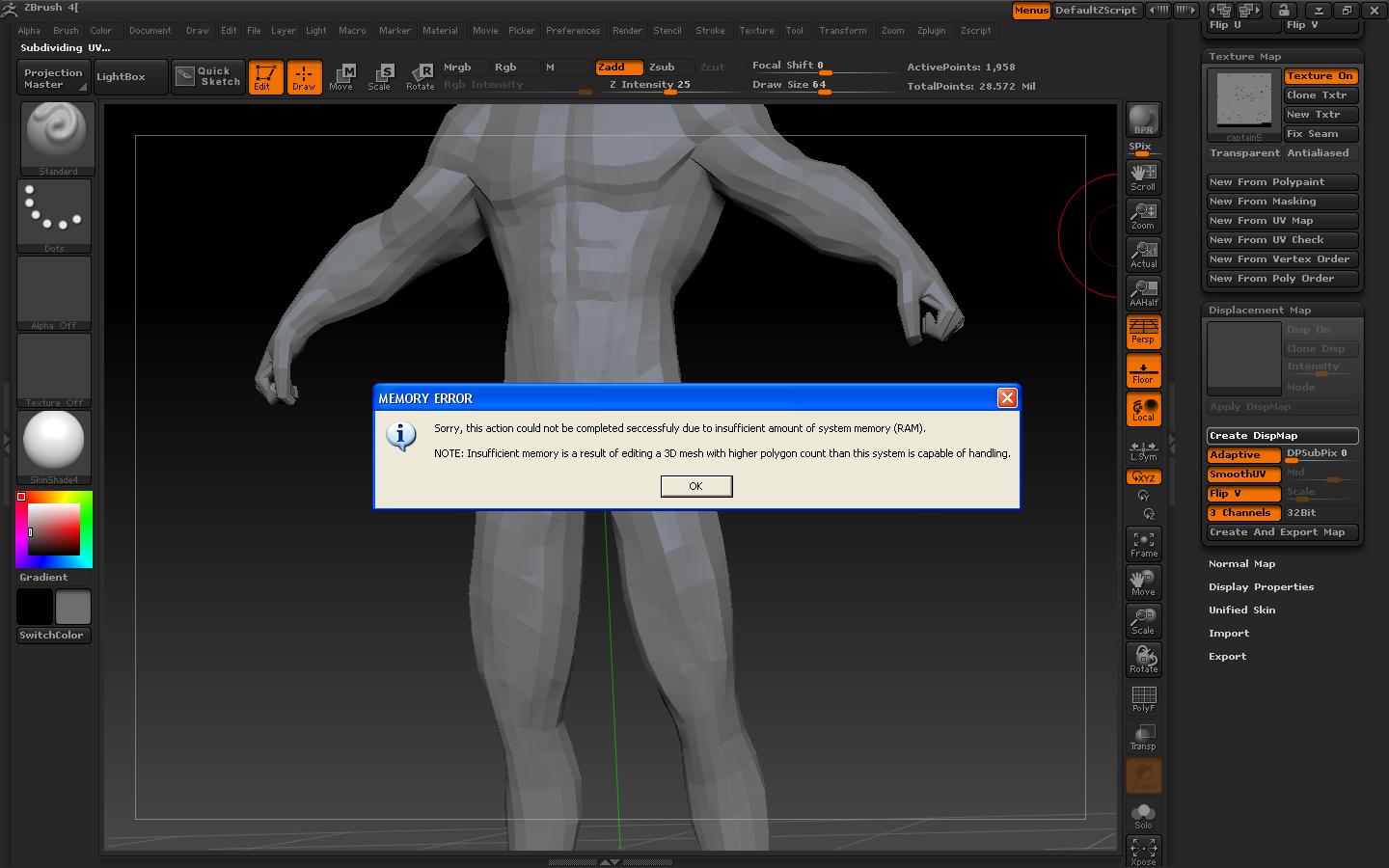The width and height of the screenshot is (1389, 868).
Task: Expand the Normal Map section
Action: tap(1242, 563)
